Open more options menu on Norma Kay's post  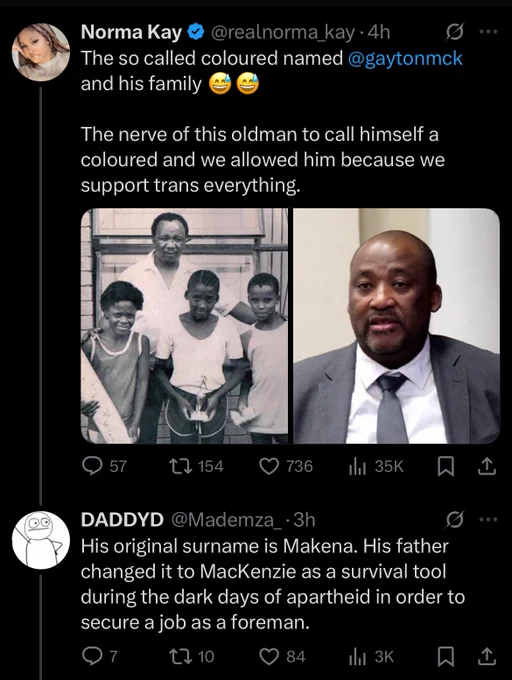coord(489,32)
